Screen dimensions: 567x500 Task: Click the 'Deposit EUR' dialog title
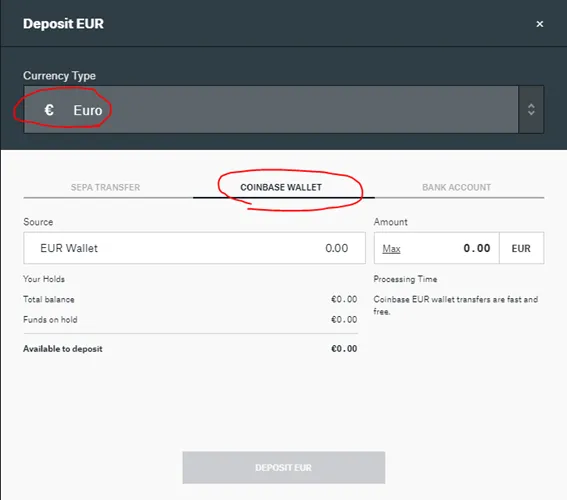pos(63,24)
